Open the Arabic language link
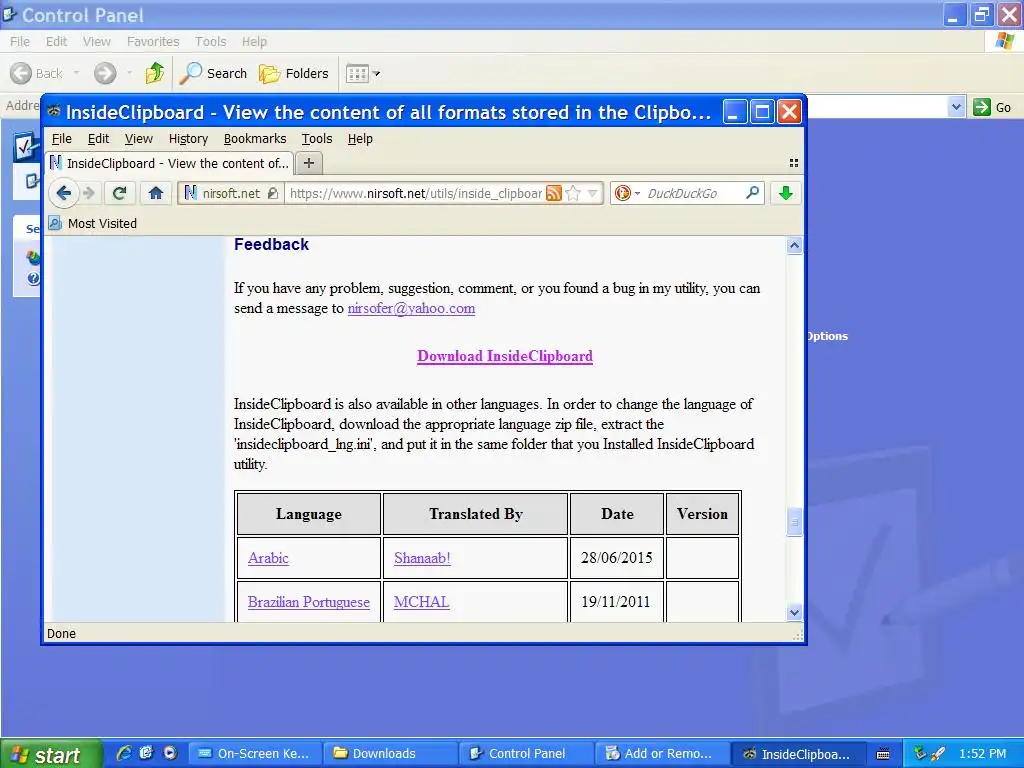 pyautogui.click(x=268, y=558)
